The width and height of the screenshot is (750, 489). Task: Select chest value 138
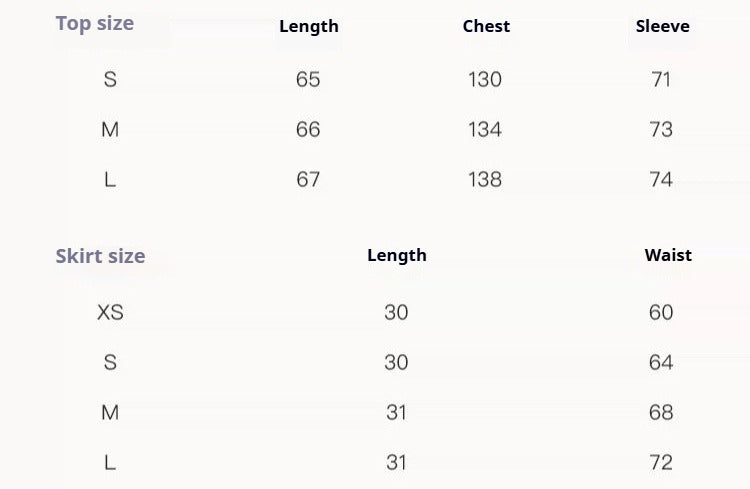tap(485, 180)
